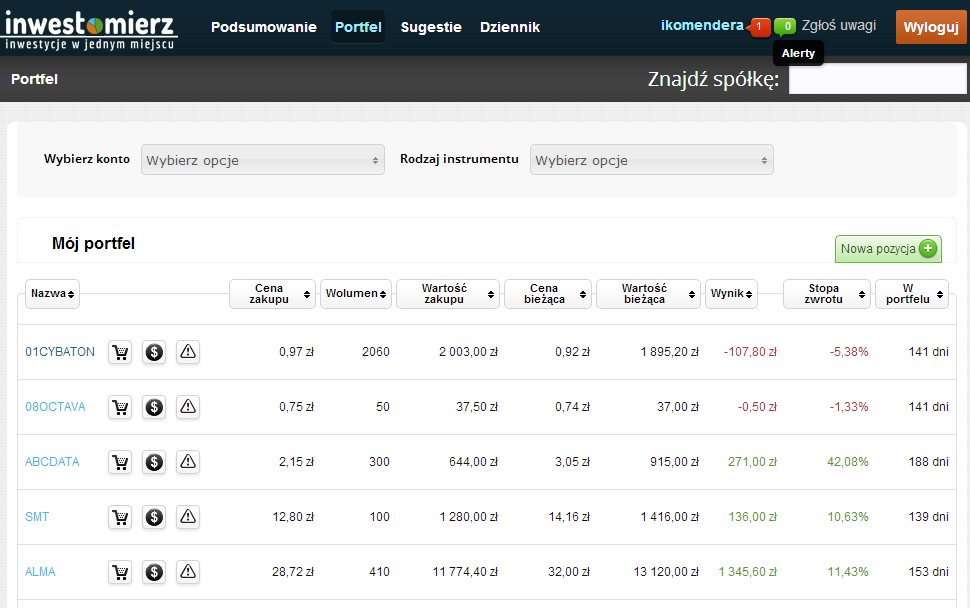This screenshot has height=608, width=970.
Task: Click the dollar coin icon for ALMA
Action: [154, 572]
